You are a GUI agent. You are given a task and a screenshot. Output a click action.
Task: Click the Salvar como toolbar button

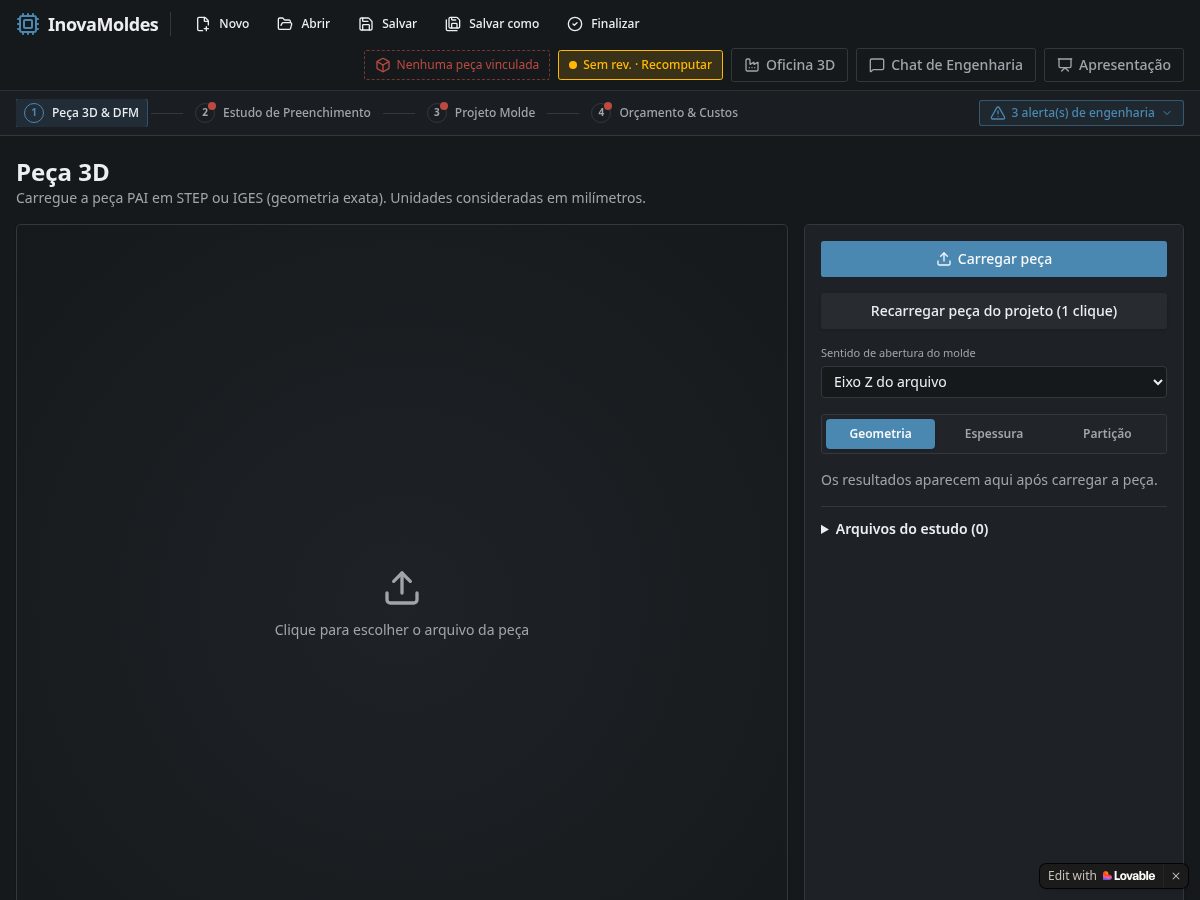pos(492,24)
